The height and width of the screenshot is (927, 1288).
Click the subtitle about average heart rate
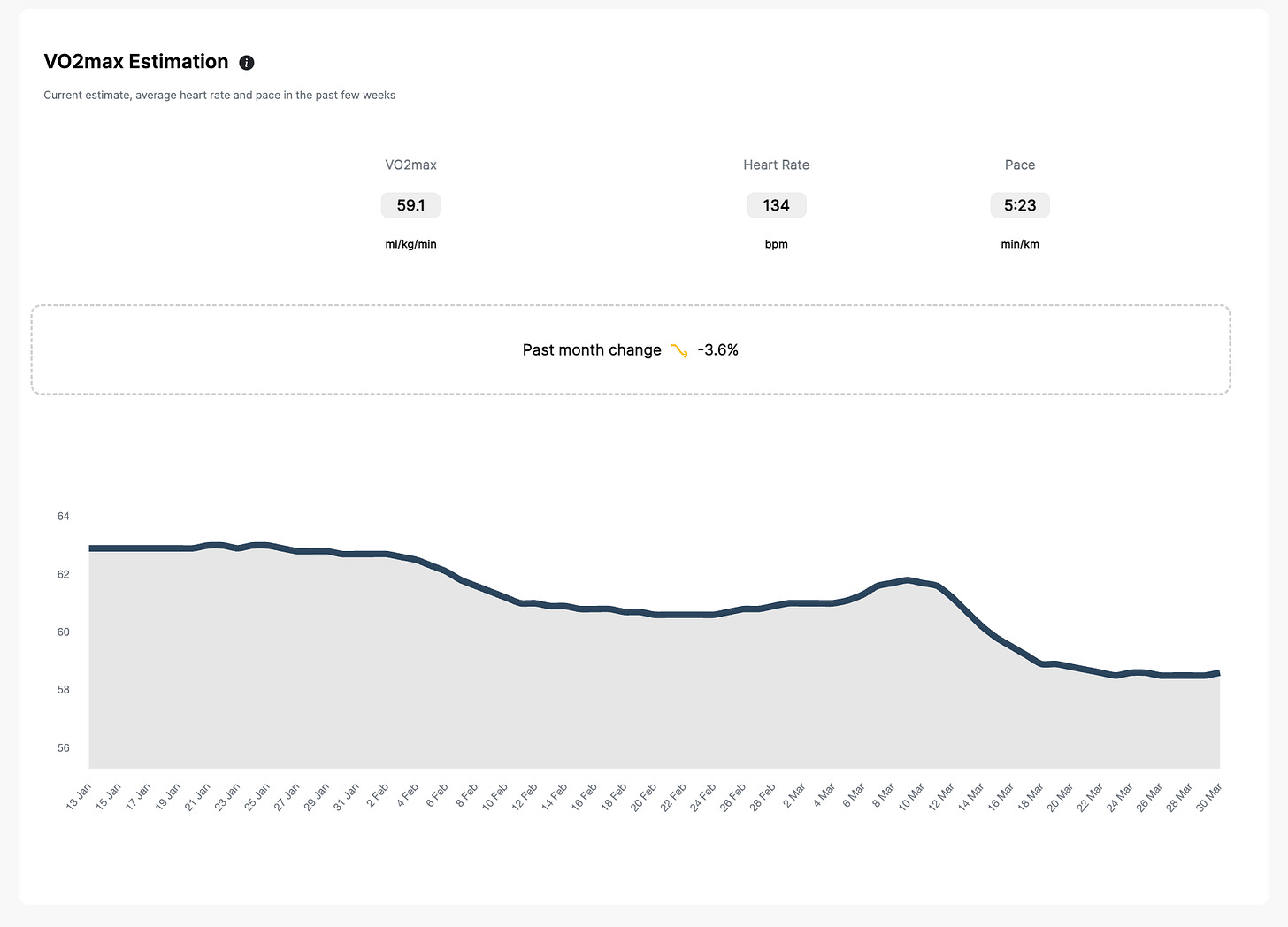(x=219, y=95)
